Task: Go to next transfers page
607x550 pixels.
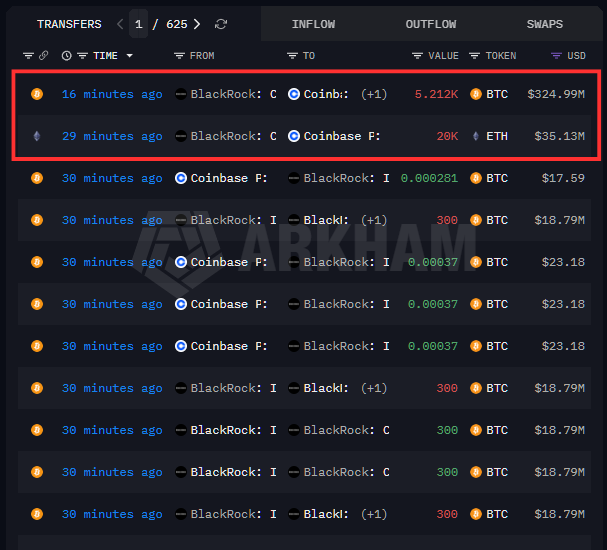Action: coord(197,24)
